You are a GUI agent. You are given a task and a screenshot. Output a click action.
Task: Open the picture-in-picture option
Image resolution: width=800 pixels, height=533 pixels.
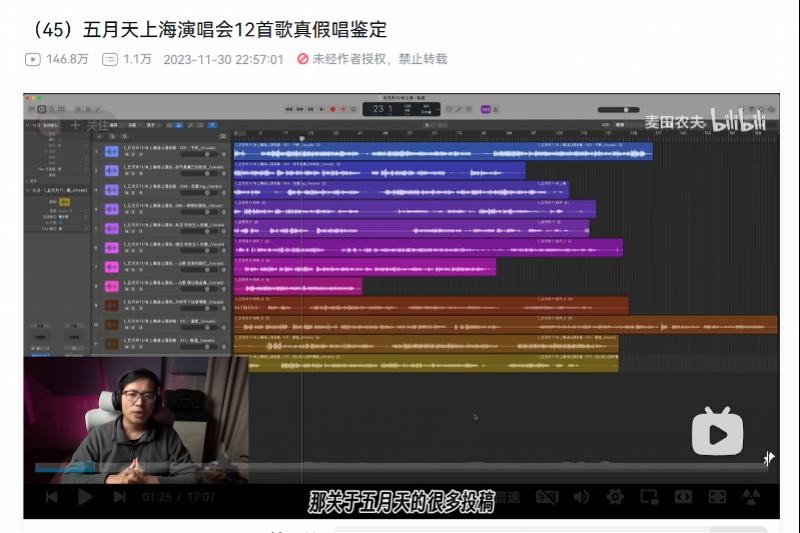[649, 497]
